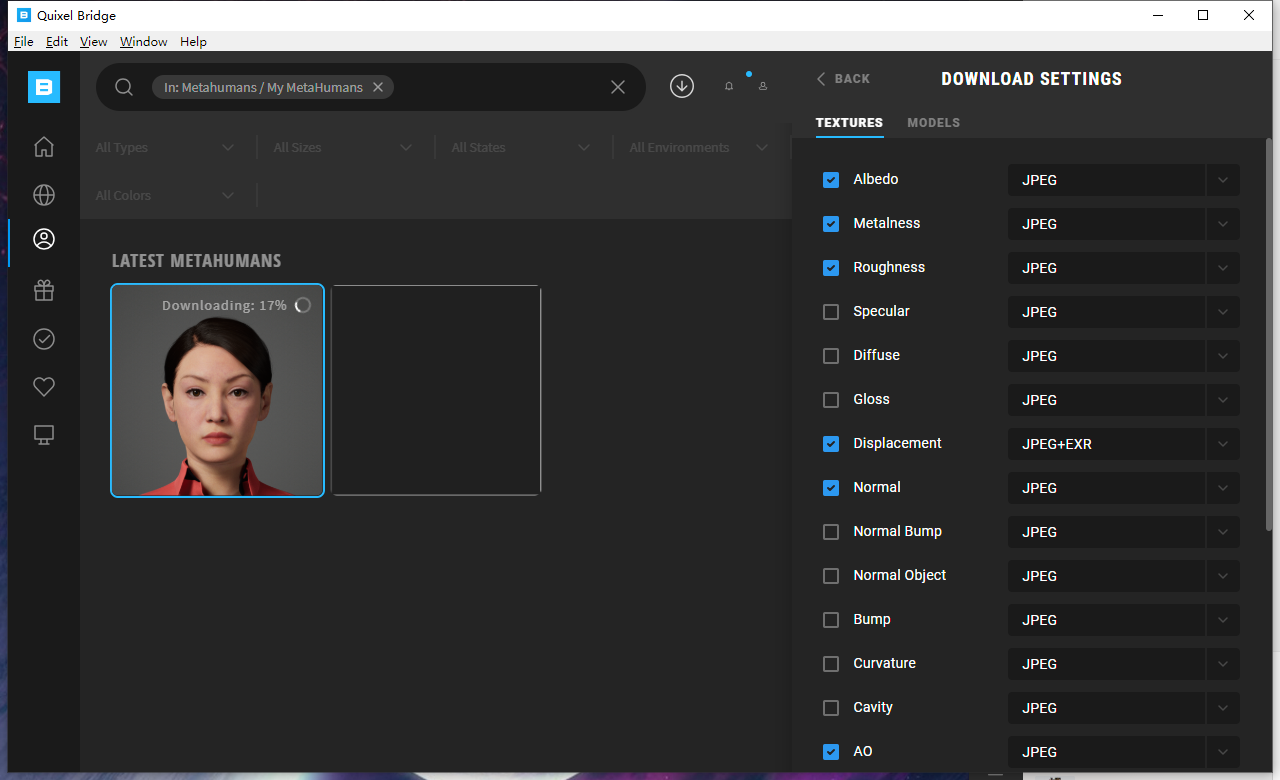Viewport: 1280px width, 780px height.
Task: Enable the Specular checkbox
Action: pyautogui.click(x=831, y=312)
